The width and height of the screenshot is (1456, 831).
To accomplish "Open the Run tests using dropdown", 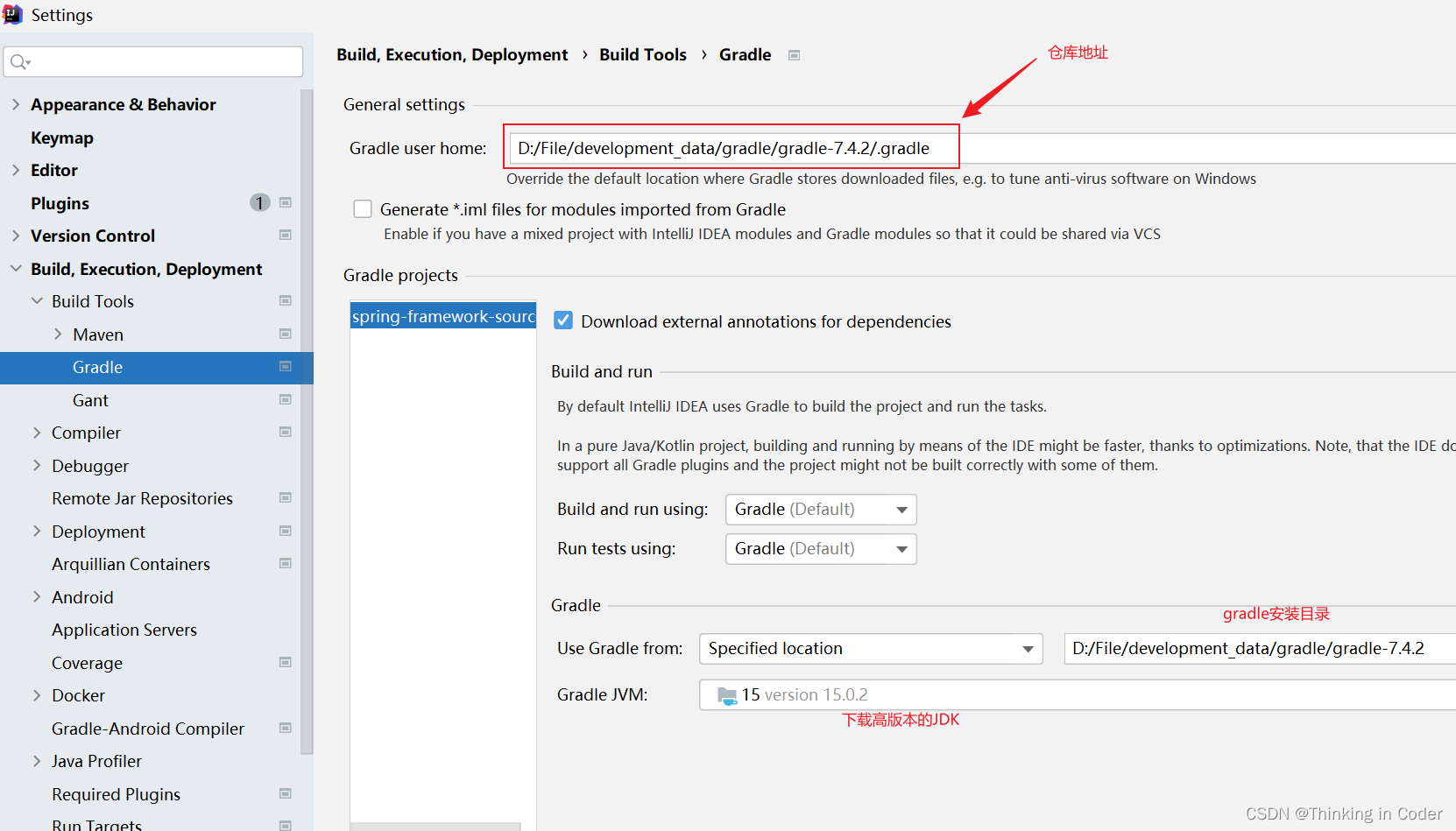I will 821,549.
